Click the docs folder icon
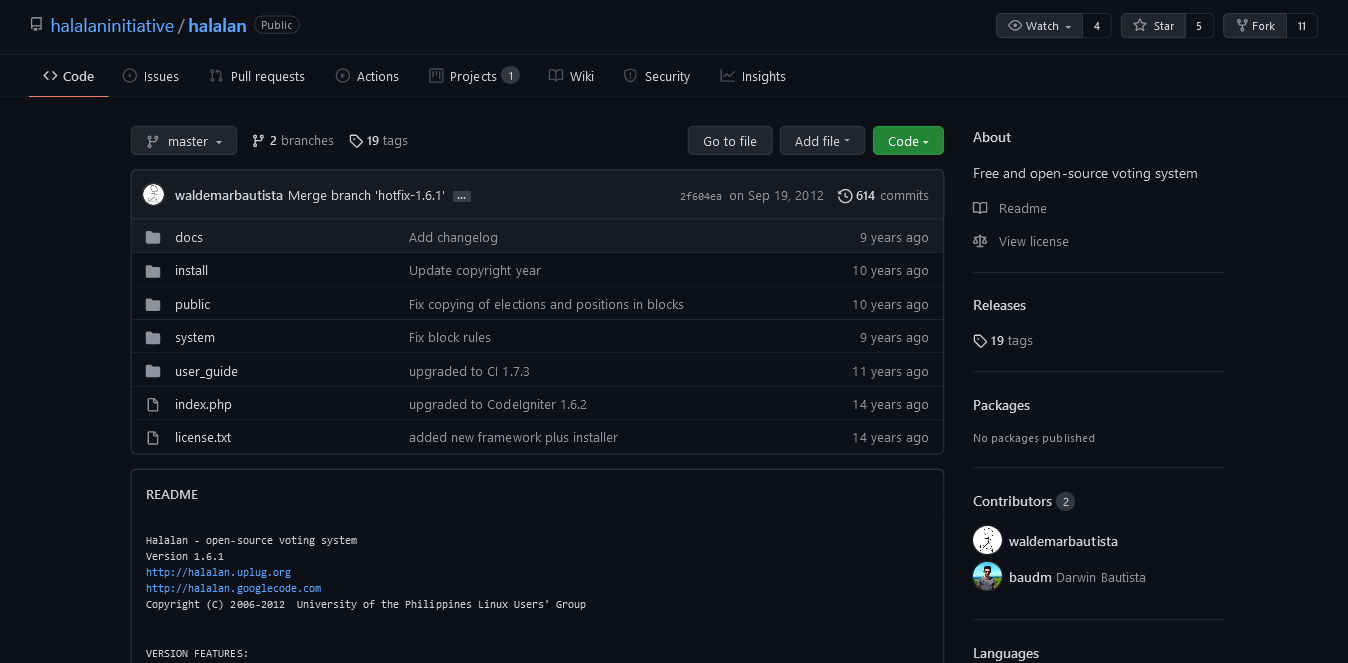The image size is (1348, 663). (153, 237)
